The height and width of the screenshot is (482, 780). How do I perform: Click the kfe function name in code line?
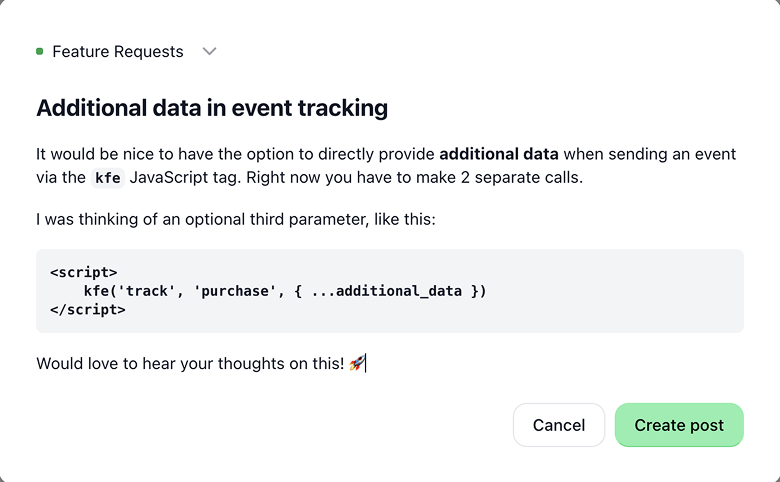pyautogui.click(x=96, y=291)
